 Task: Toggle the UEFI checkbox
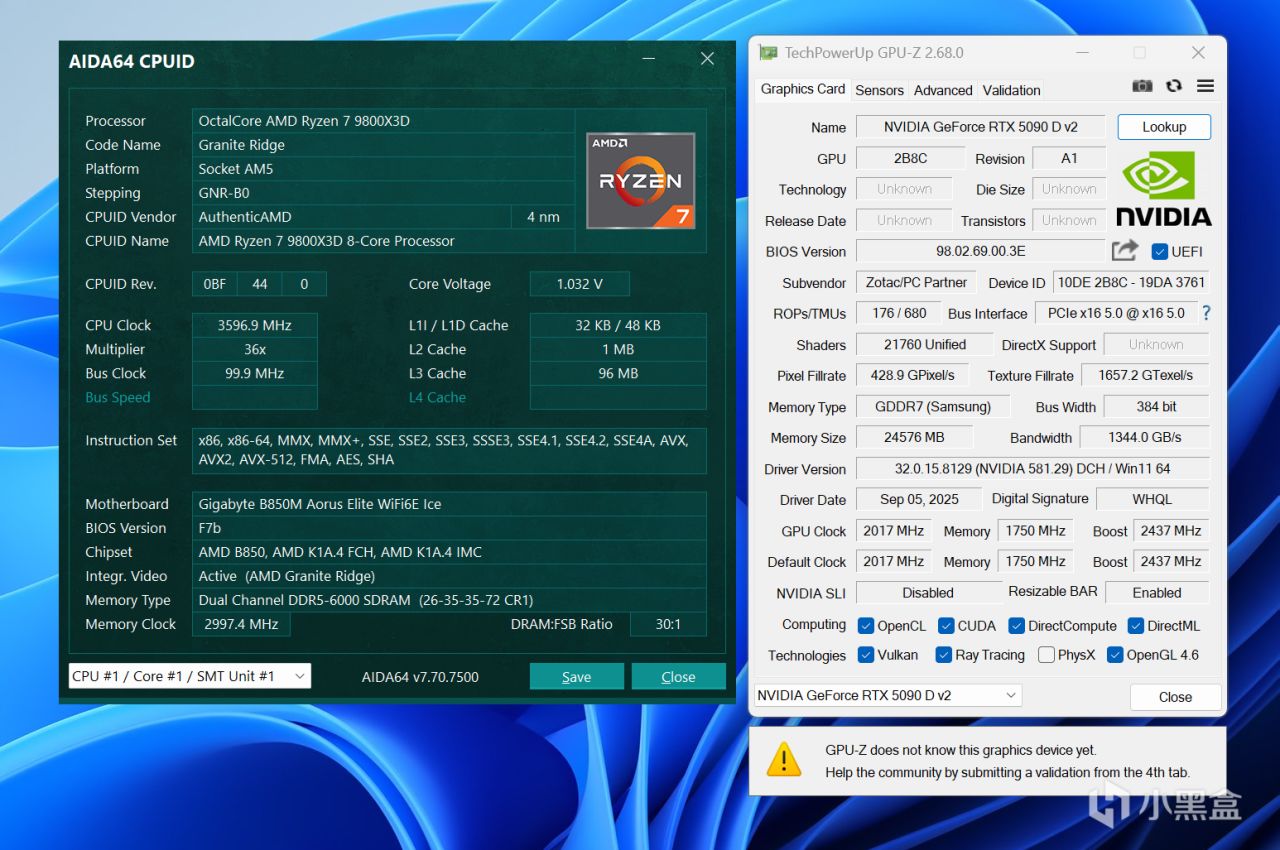coord(1160,251)
